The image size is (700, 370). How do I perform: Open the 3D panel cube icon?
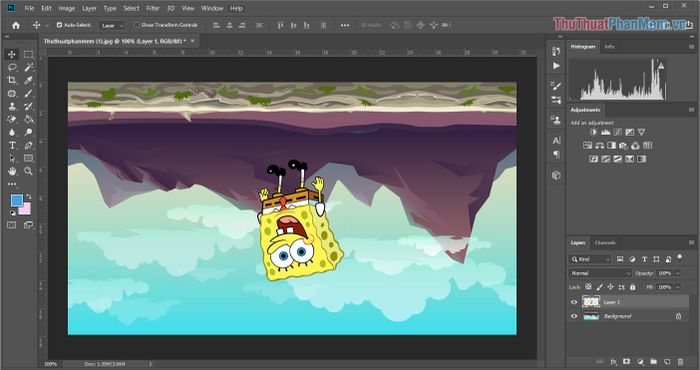pos(556,175)
